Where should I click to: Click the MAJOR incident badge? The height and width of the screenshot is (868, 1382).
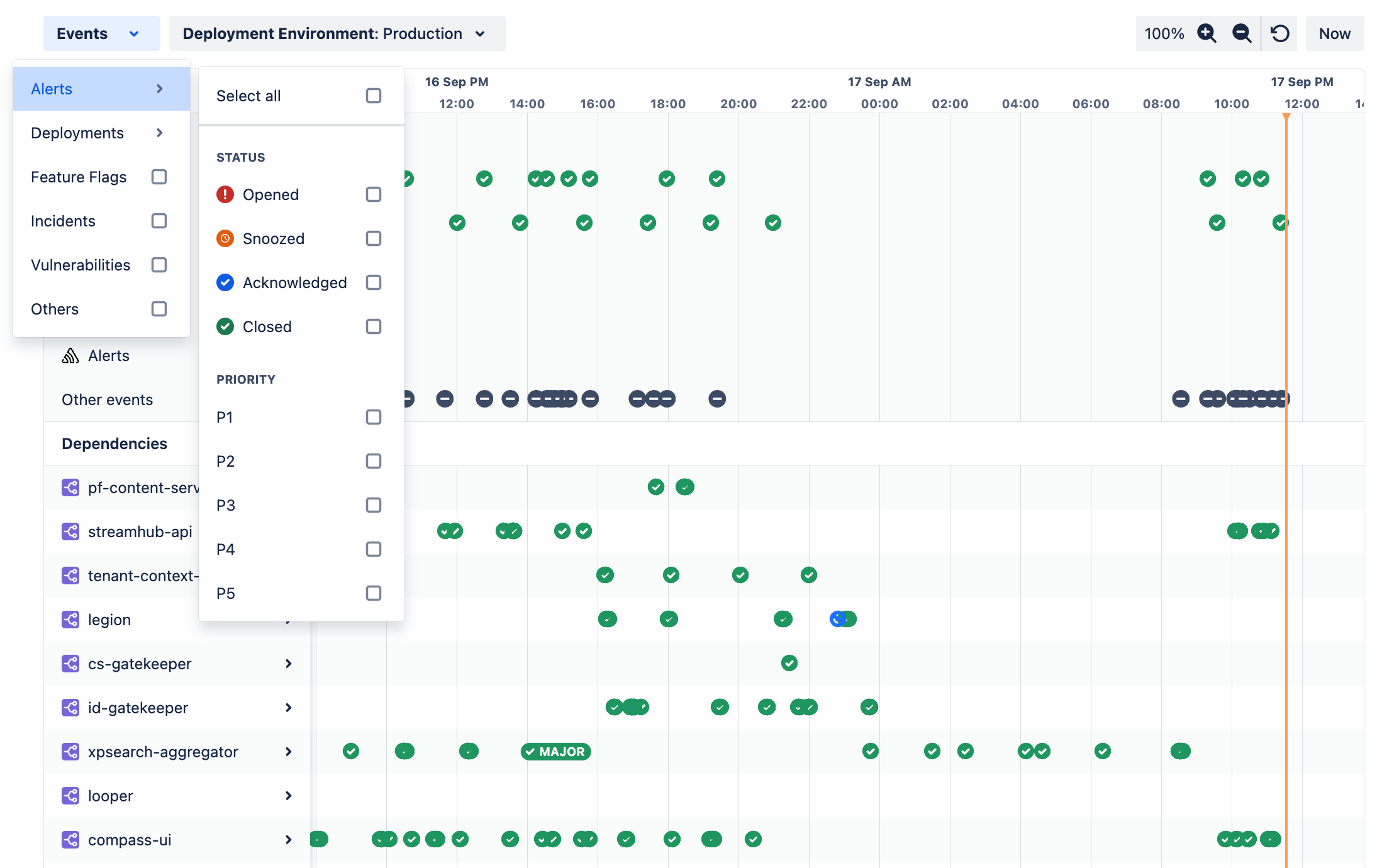tap(556, 752)
